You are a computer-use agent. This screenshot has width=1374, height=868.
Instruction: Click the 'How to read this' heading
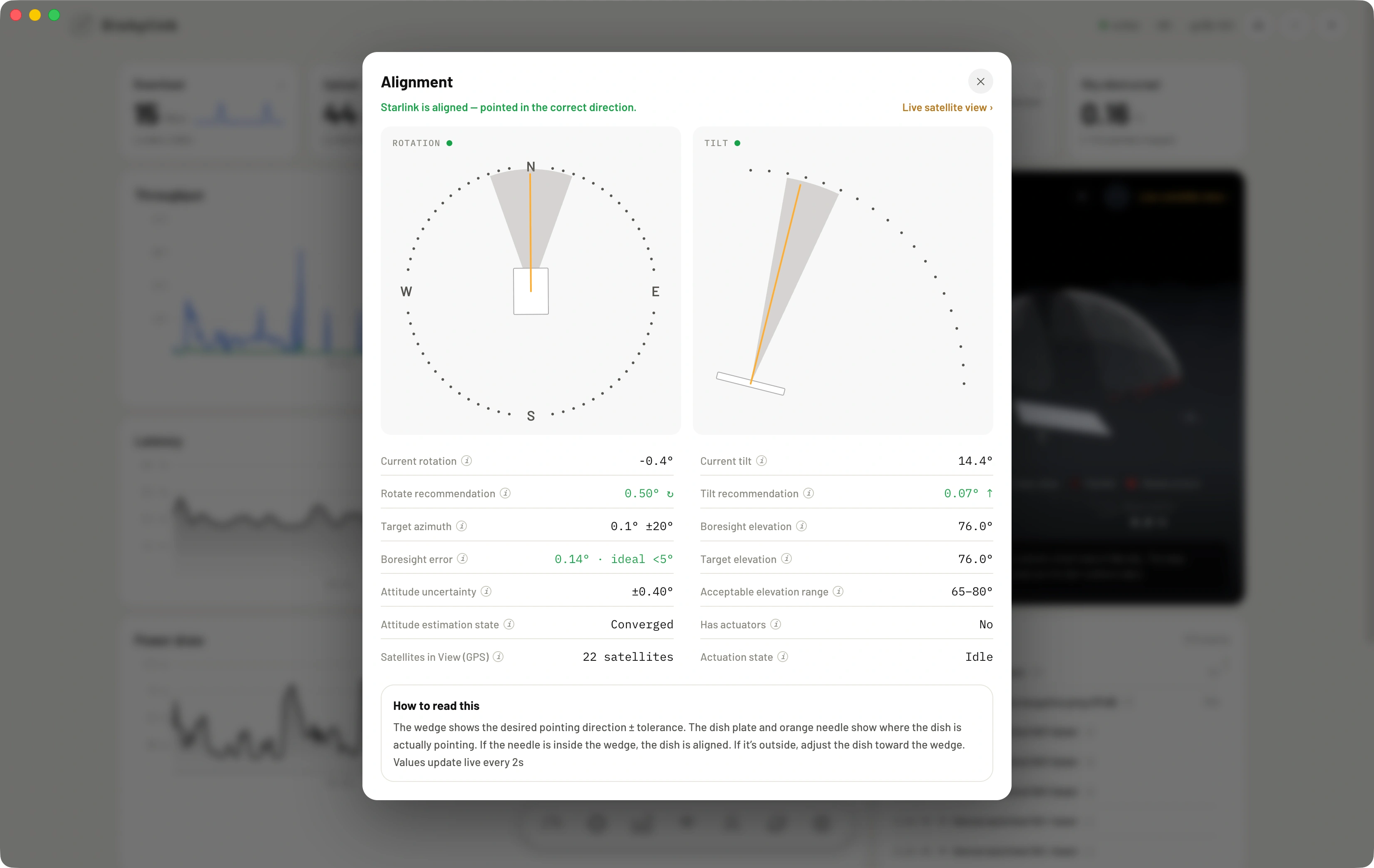point(436,706)
